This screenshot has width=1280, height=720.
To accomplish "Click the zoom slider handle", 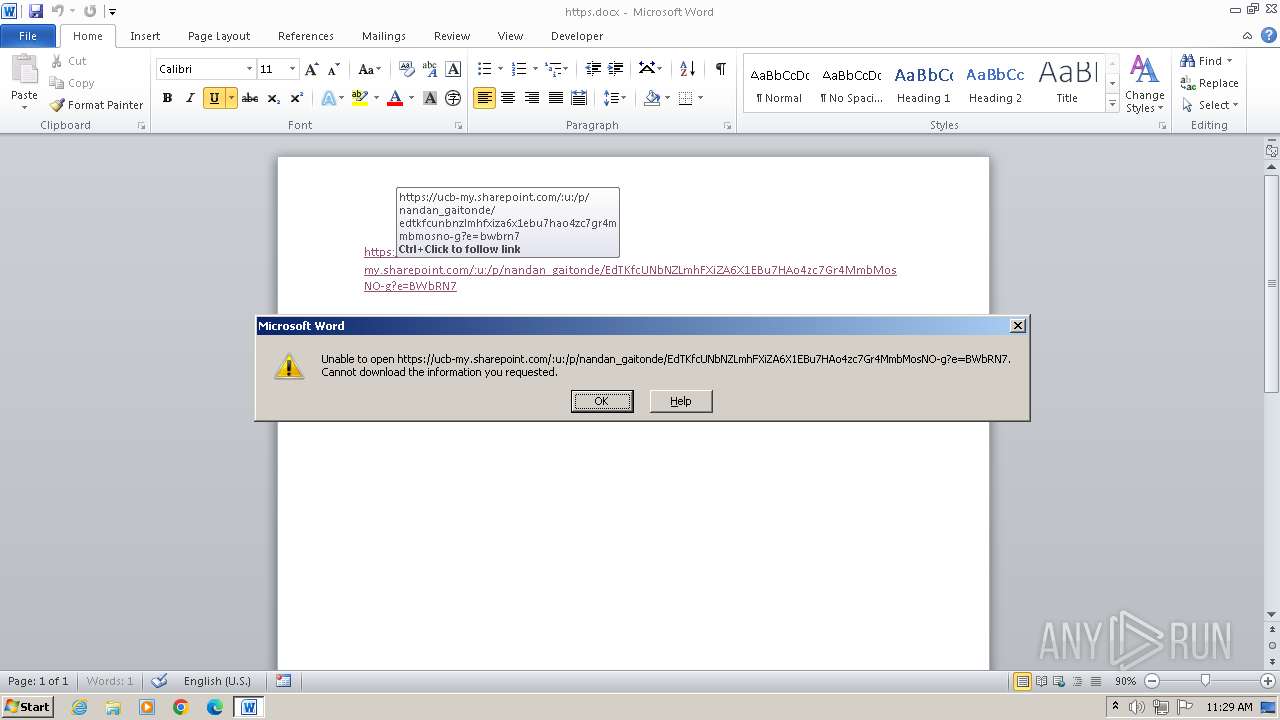I will click(1205, 681).
